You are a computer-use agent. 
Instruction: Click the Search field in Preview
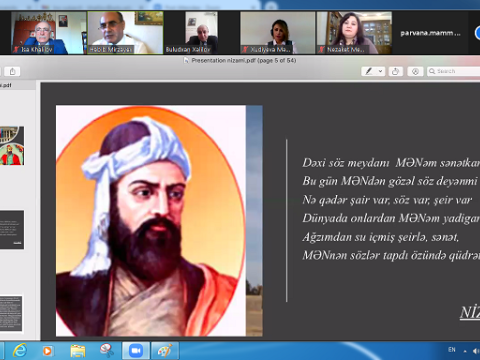tap(454, 71)
